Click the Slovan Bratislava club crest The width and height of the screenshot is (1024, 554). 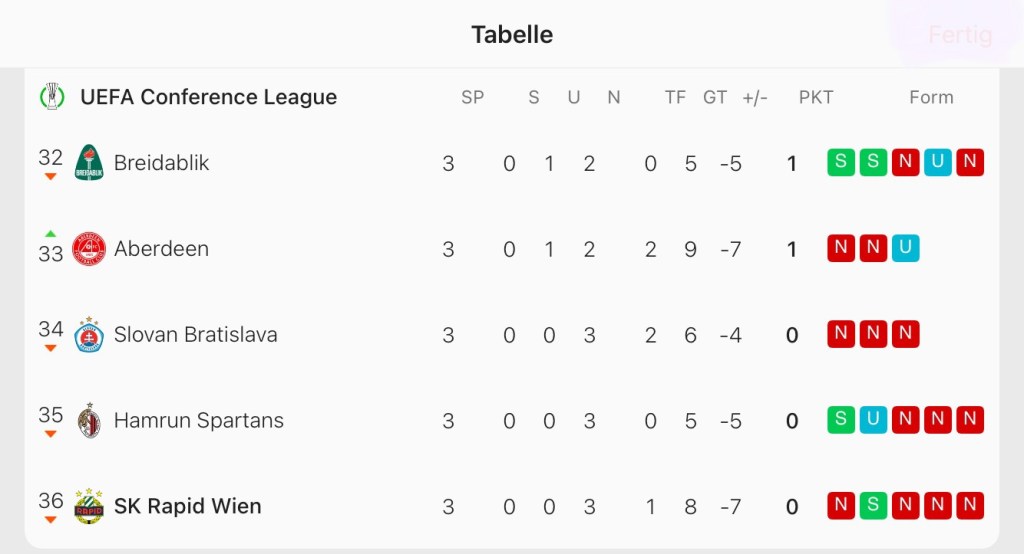(x=89, y=335)
